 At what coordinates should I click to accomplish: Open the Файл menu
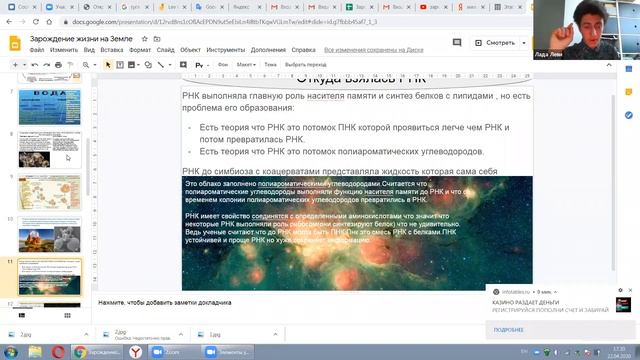37,50
